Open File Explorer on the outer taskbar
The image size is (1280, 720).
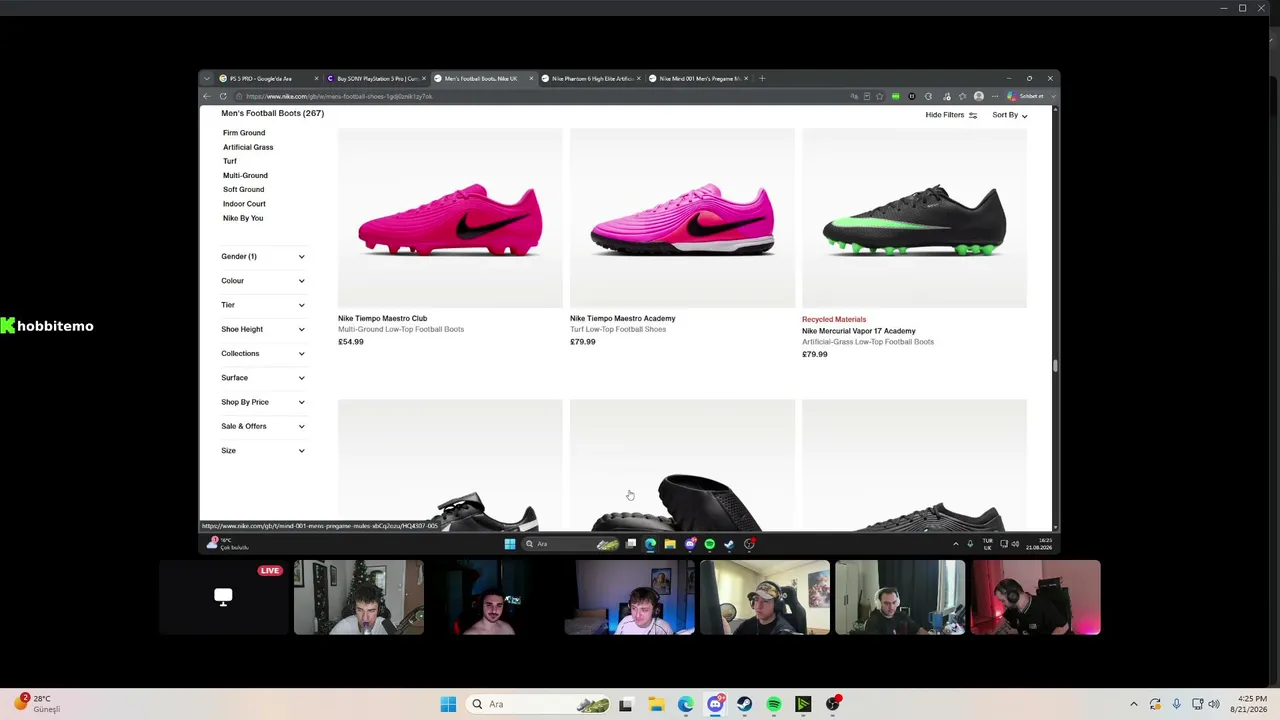[656, 704]
